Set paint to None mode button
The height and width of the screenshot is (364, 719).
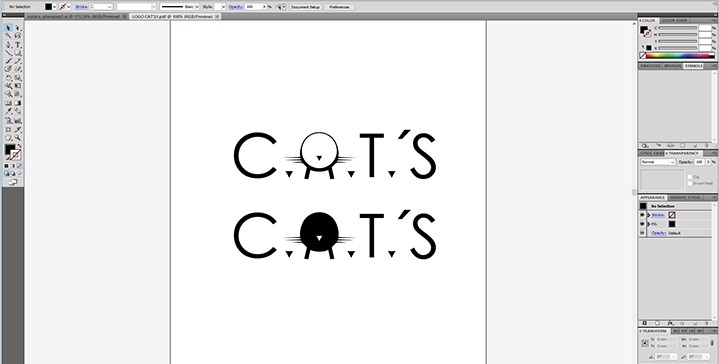coord(19,165)
